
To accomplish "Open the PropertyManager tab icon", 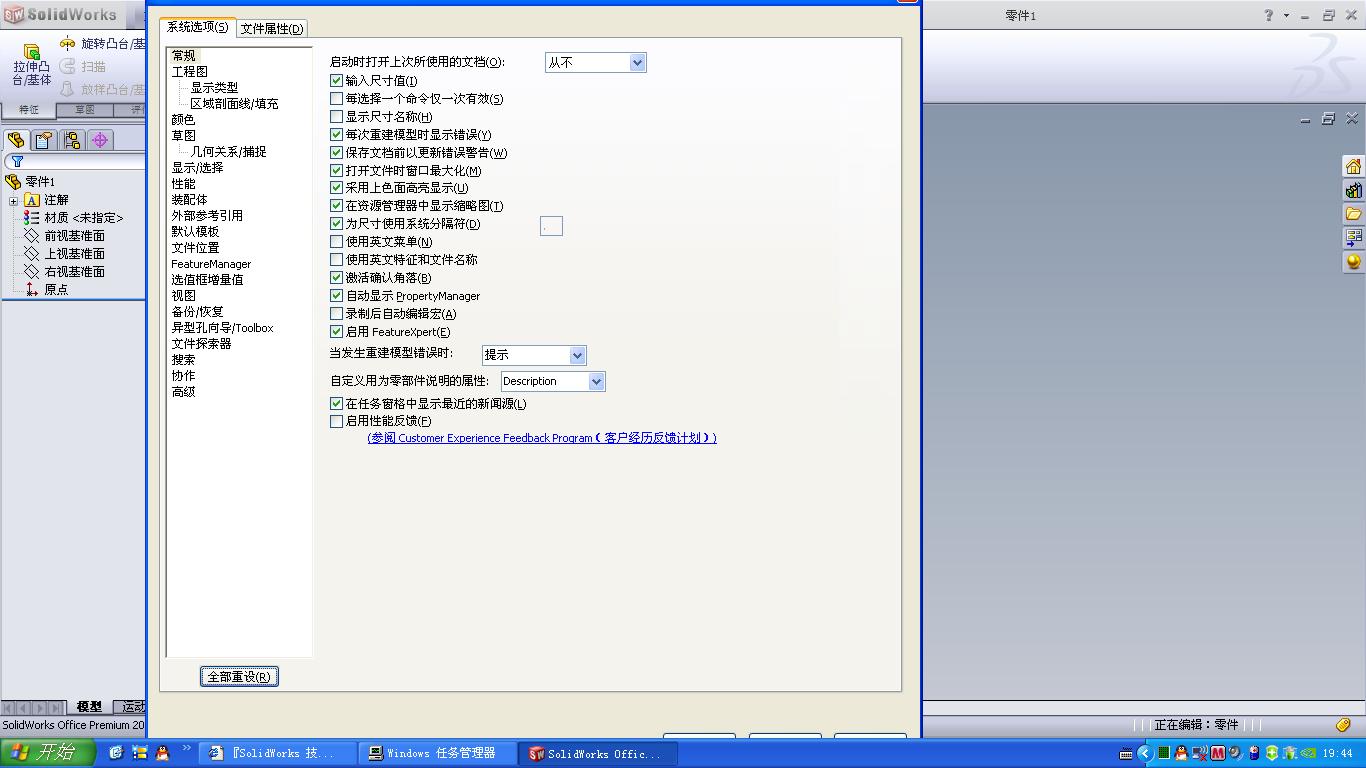I will pyautogui.click(x=44, y=140).
